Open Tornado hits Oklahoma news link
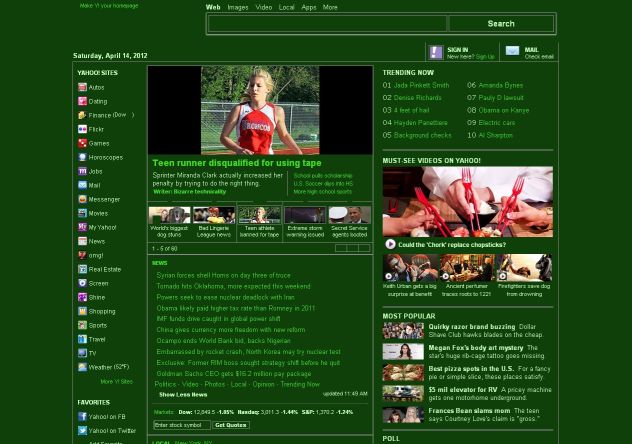 click(x=233, y=286)
